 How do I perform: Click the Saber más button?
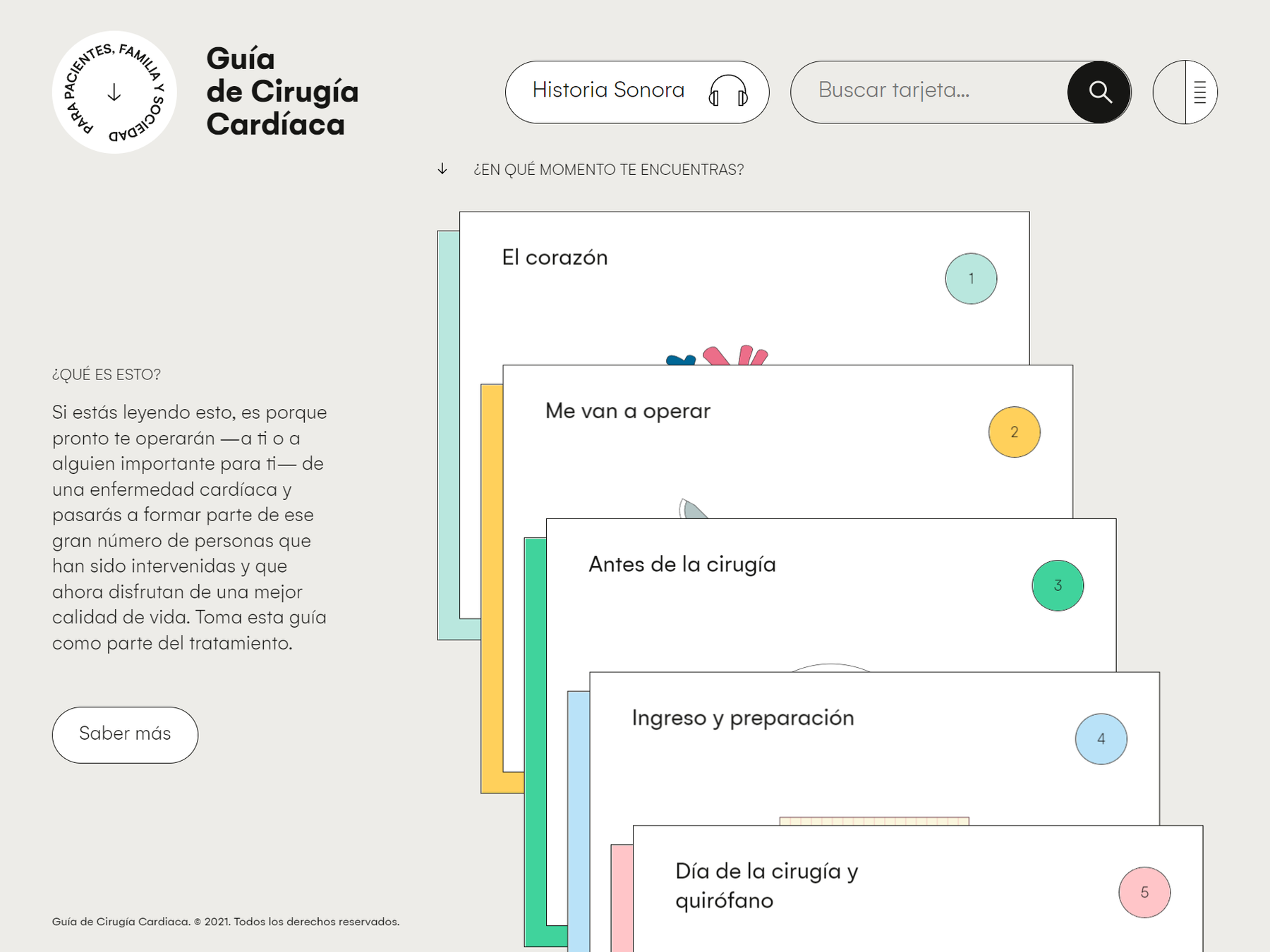point(125,735)
